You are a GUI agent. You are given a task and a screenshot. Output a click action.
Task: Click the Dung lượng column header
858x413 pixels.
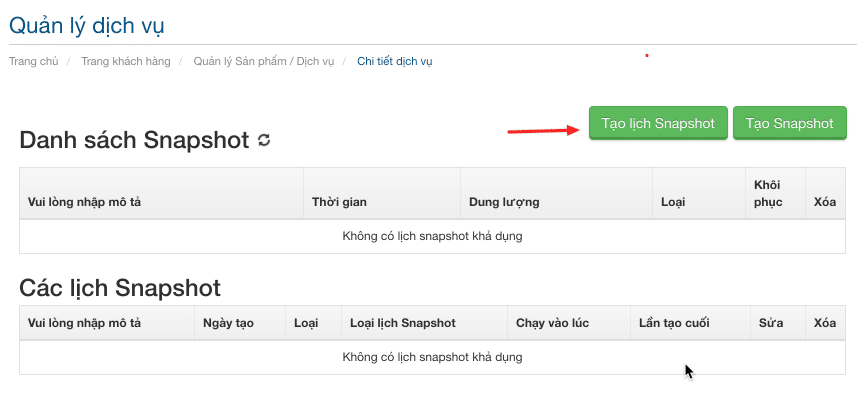click(504, 202)
